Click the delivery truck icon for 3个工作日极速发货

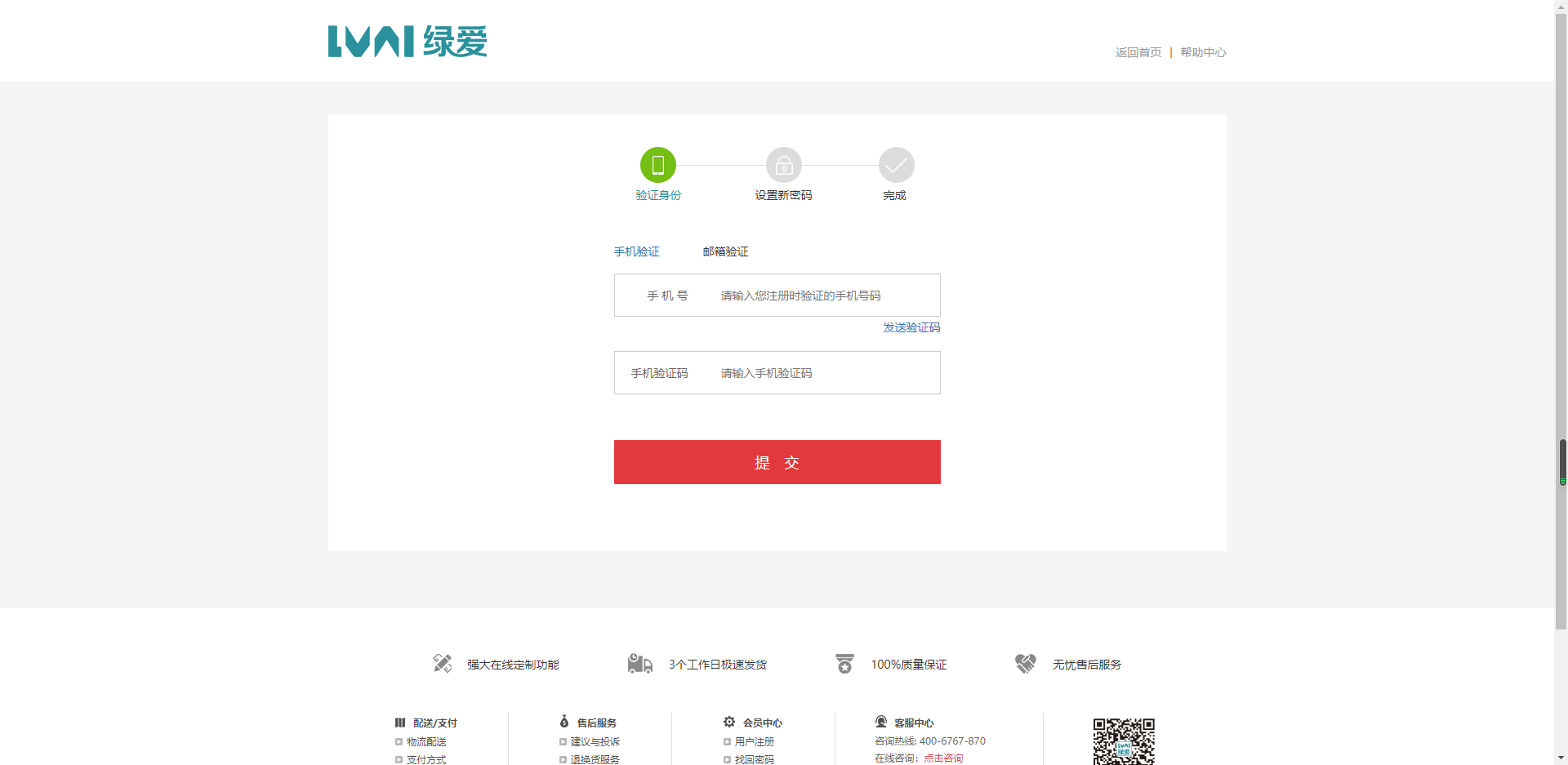tap(639, 664)
